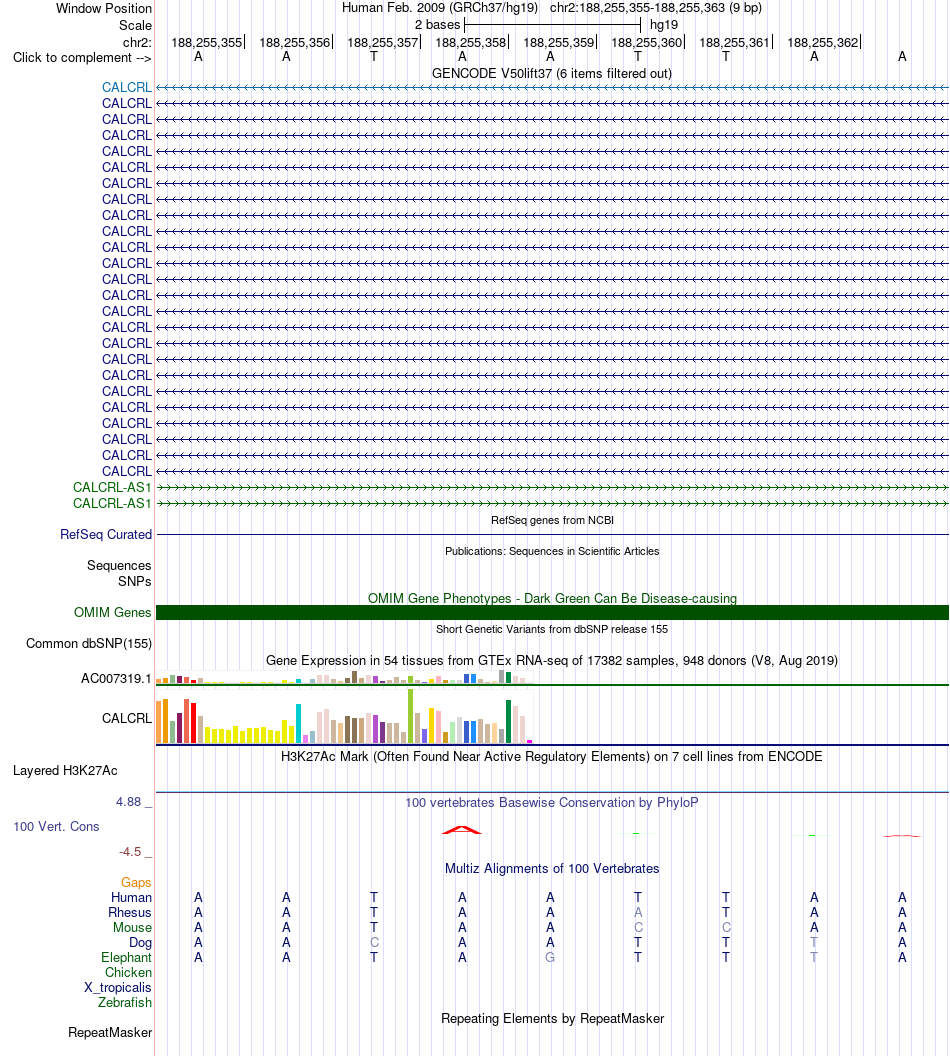Viewport: 950px width, 1056px height.
Task: Click the GTEx Gene Expression track title
Action: [552, 661]
